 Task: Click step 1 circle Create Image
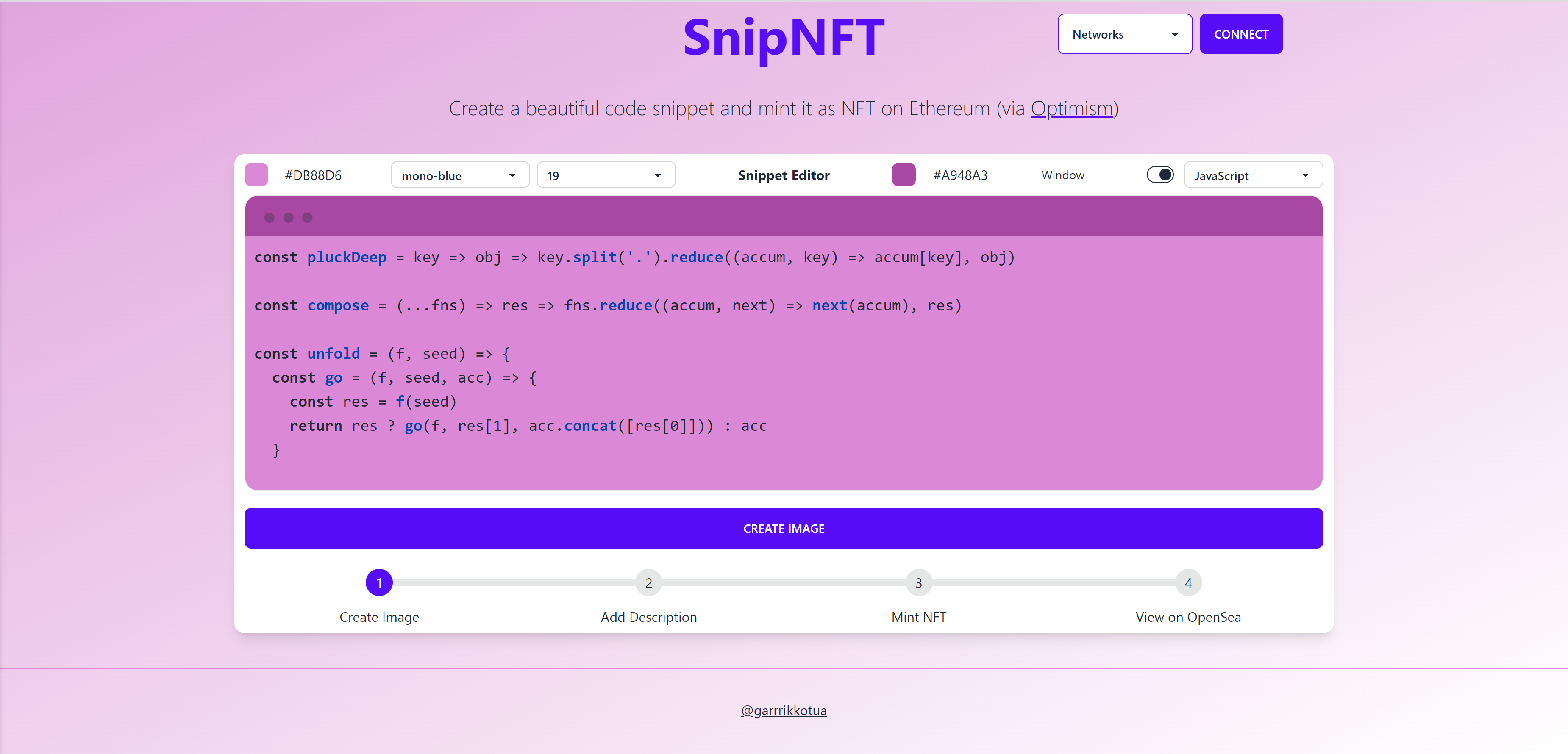[x=379, y=583]
